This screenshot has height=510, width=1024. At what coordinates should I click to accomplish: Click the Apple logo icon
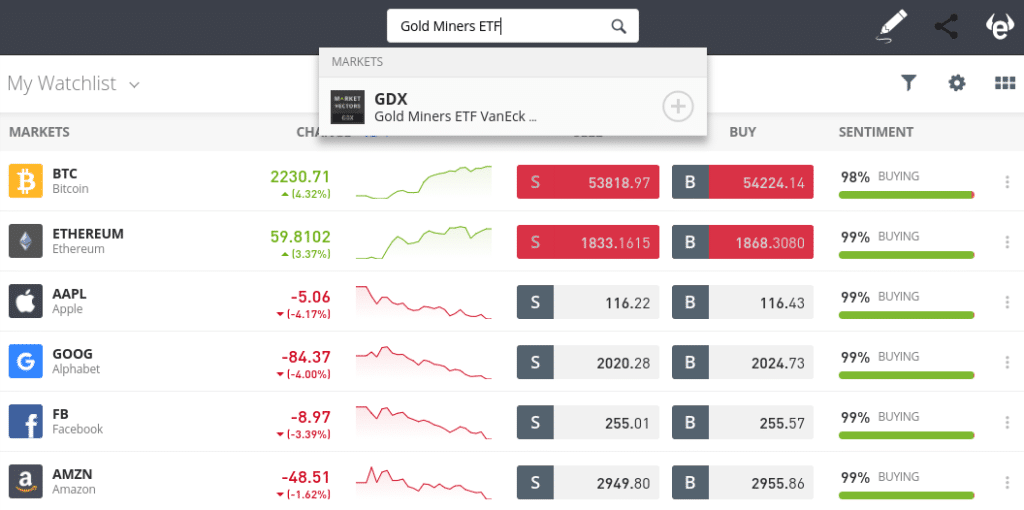pos(25,301)
